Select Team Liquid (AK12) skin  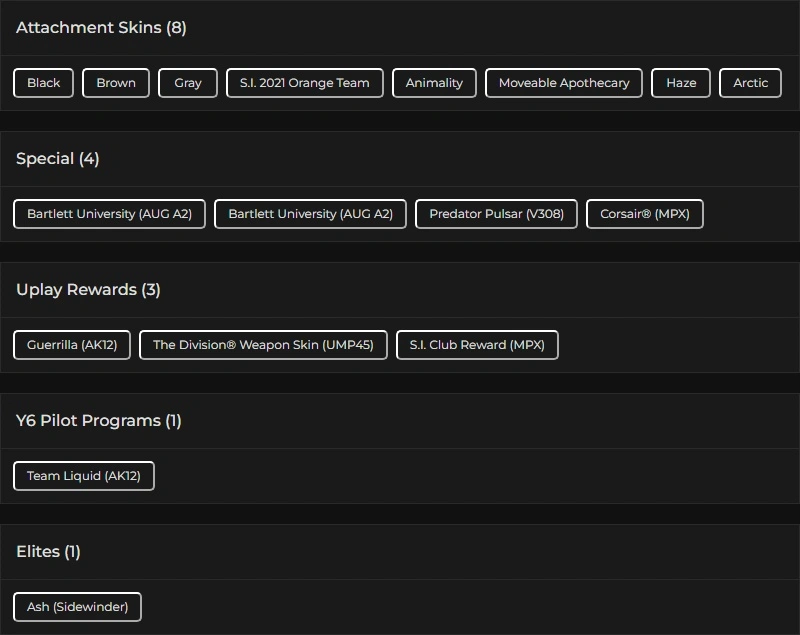[84, 476]
